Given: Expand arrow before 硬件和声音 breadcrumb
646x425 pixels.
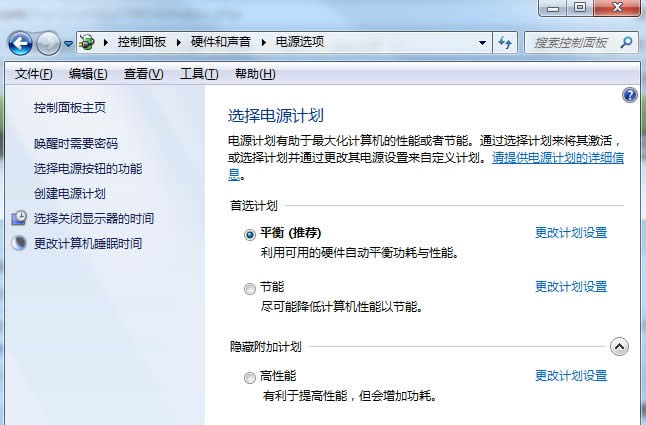Looking at the screenshot, I should (179, 42).
